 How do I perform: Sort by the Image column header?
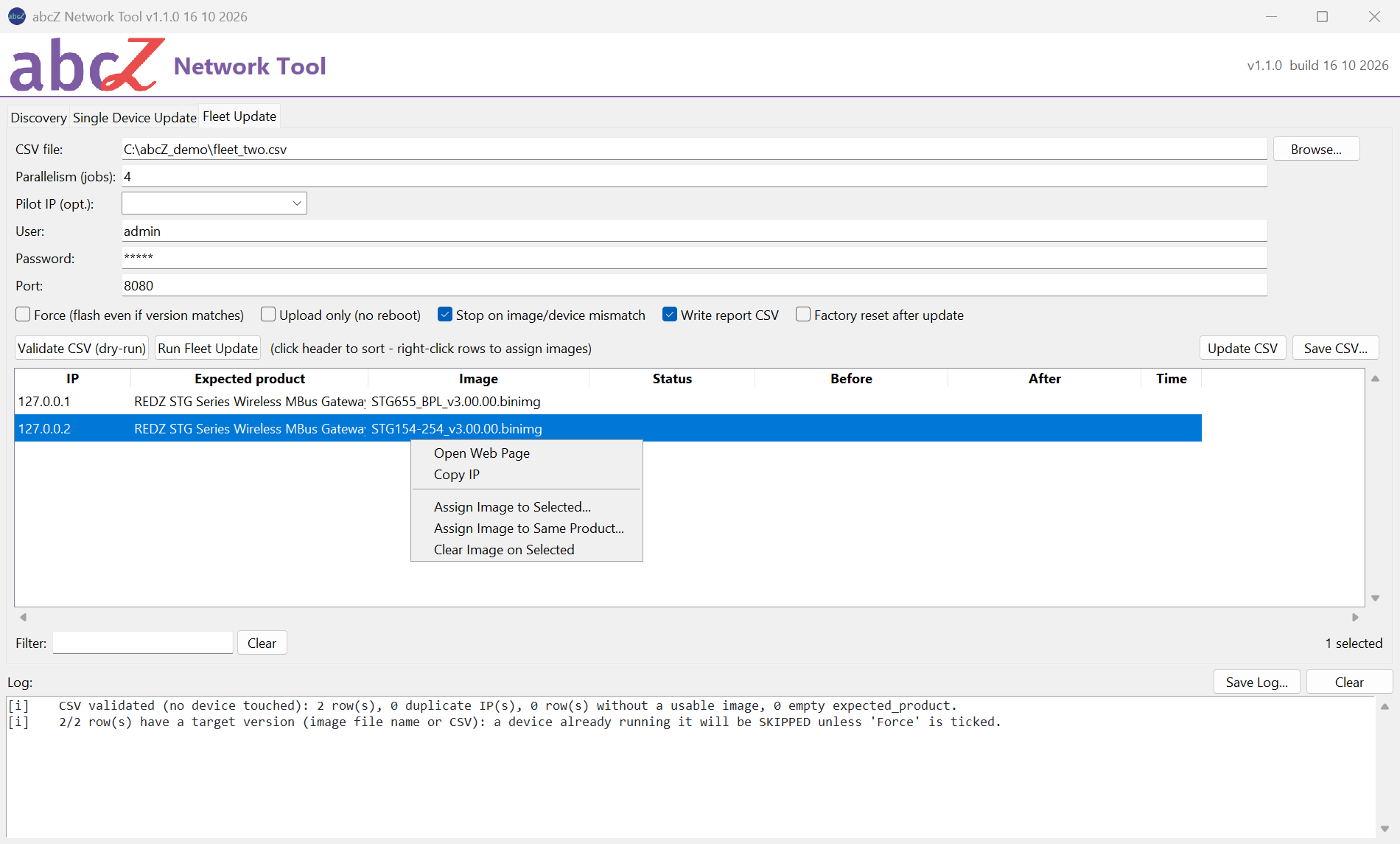point(478,378)
